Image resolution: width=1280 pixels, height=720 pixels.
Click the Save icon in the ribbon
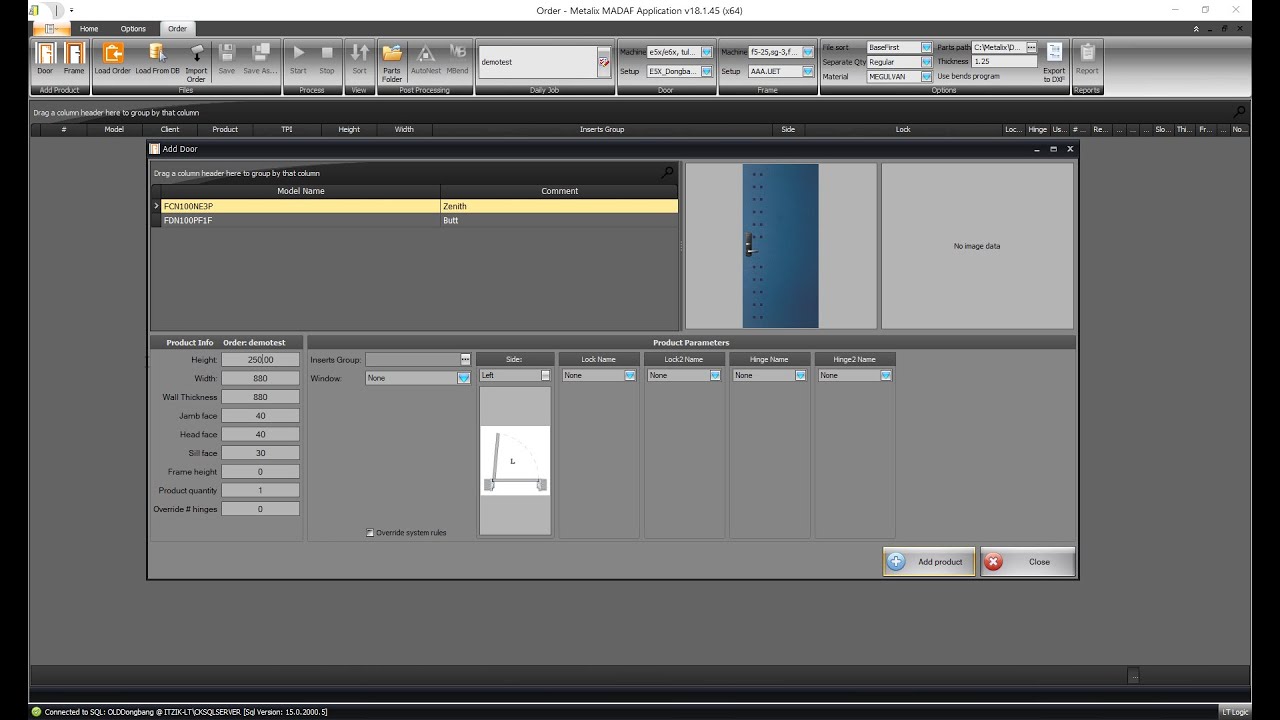point(227,53)
